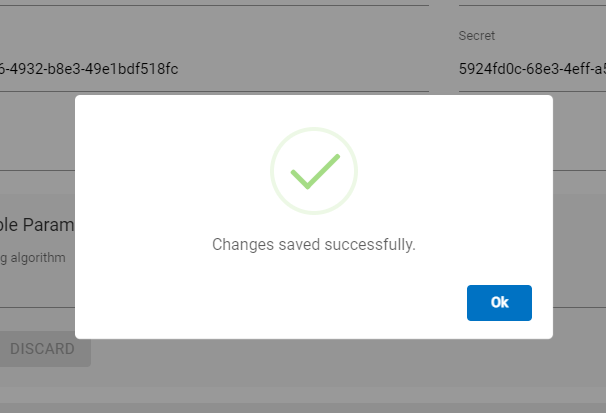
Task: Click the 'algorithm' field label
Action: [x=33, y=258]
